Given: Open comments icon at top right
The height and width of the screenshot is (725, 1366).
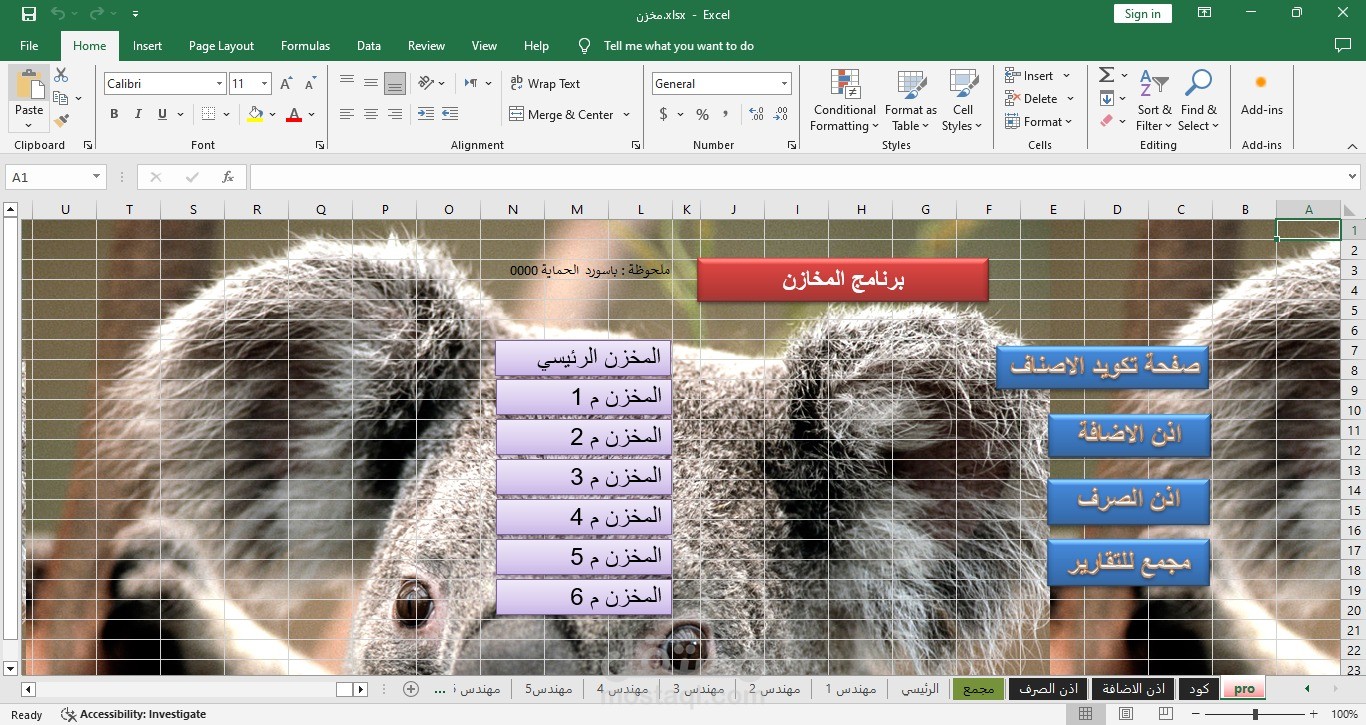Looking at the screenshot, I should point(1343,46).
